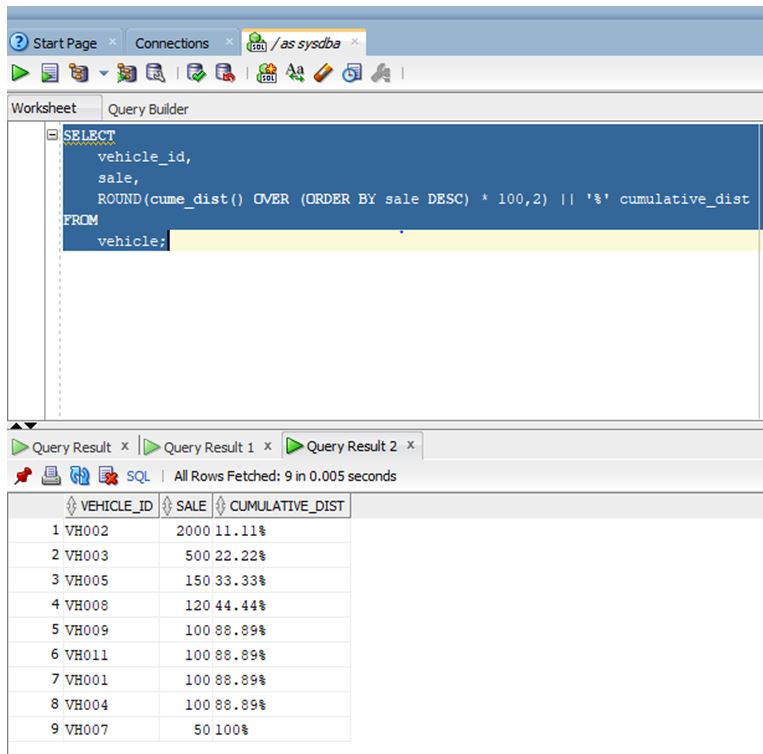This screenshot has width=763, height=754.
Task: Select the VH011 cell
Action: [111, 655]
